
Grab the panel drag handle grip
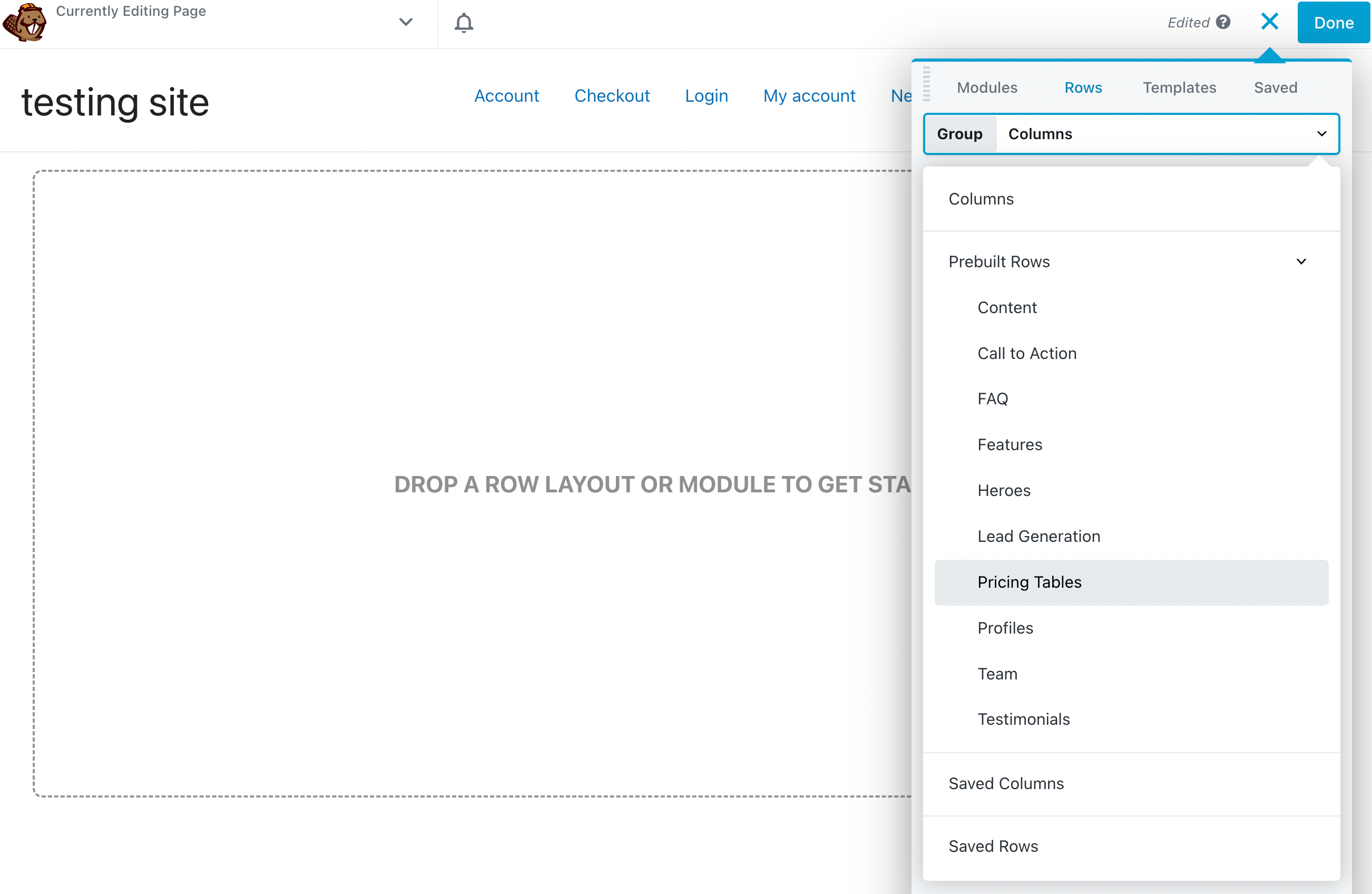tap(926, 84)
